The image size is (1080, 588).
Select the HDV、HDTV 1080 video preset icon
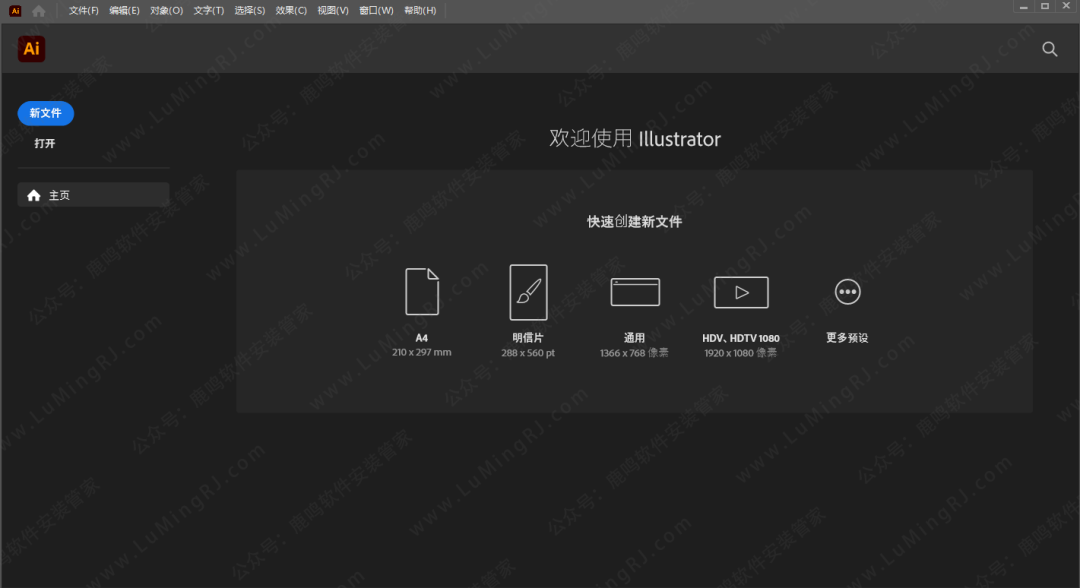pos(740,291)
